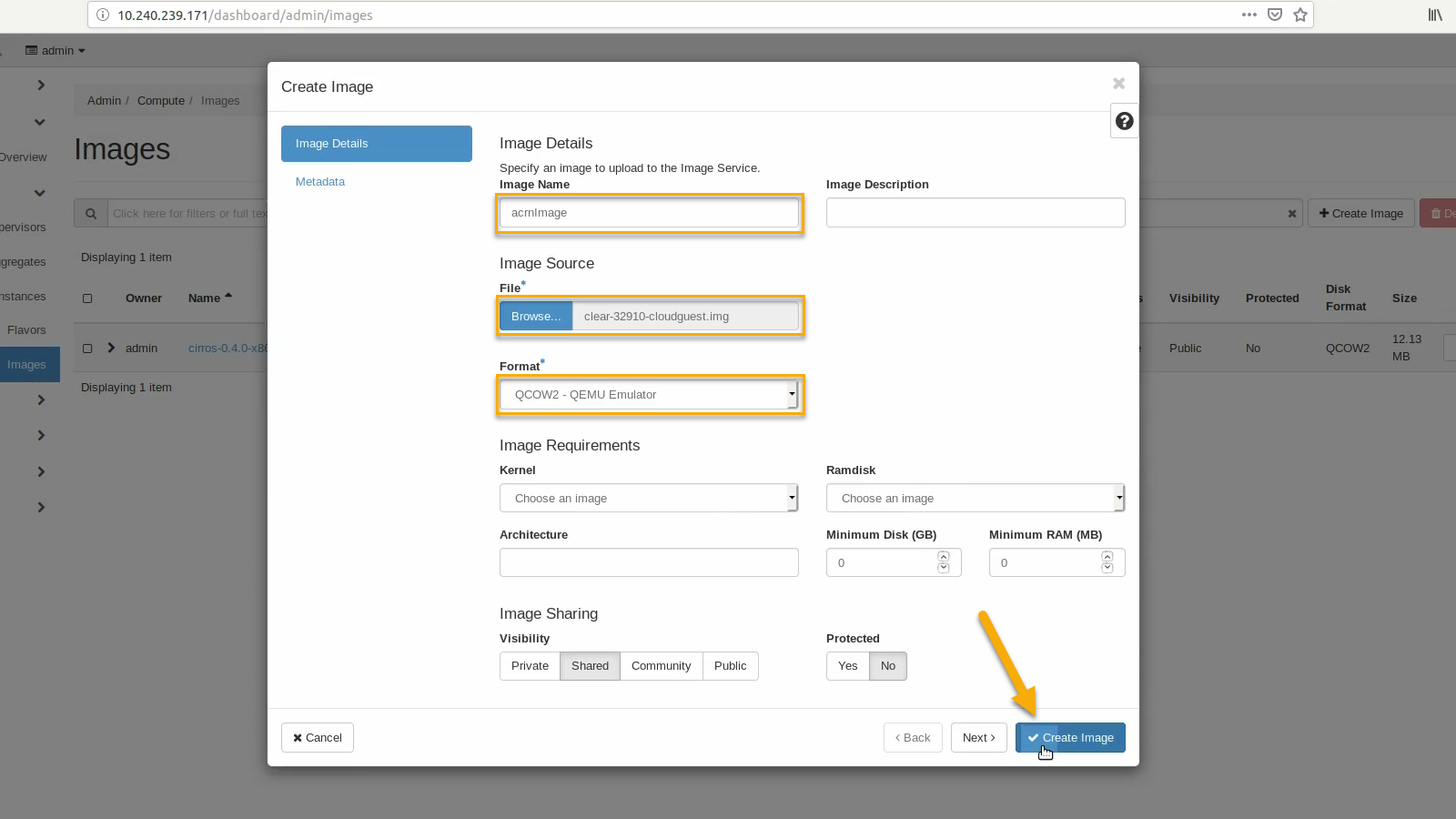Click the Browse... file button
This screenshot has width=1456, height=819.
point(536,317)
